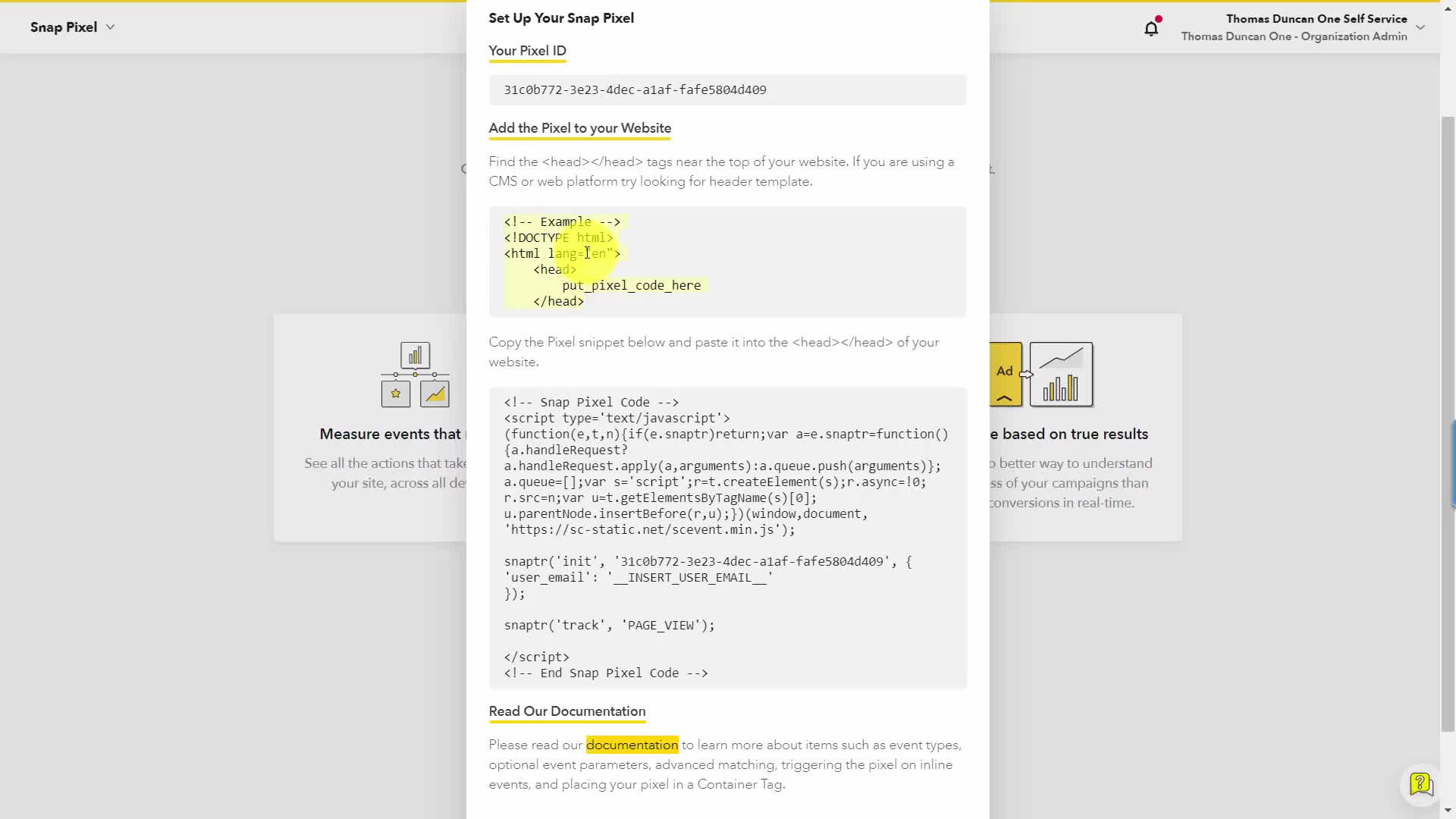Viewport: 1456px width, 819px height.
Task: Click the measure events chart icon
Action: point(415,375)
